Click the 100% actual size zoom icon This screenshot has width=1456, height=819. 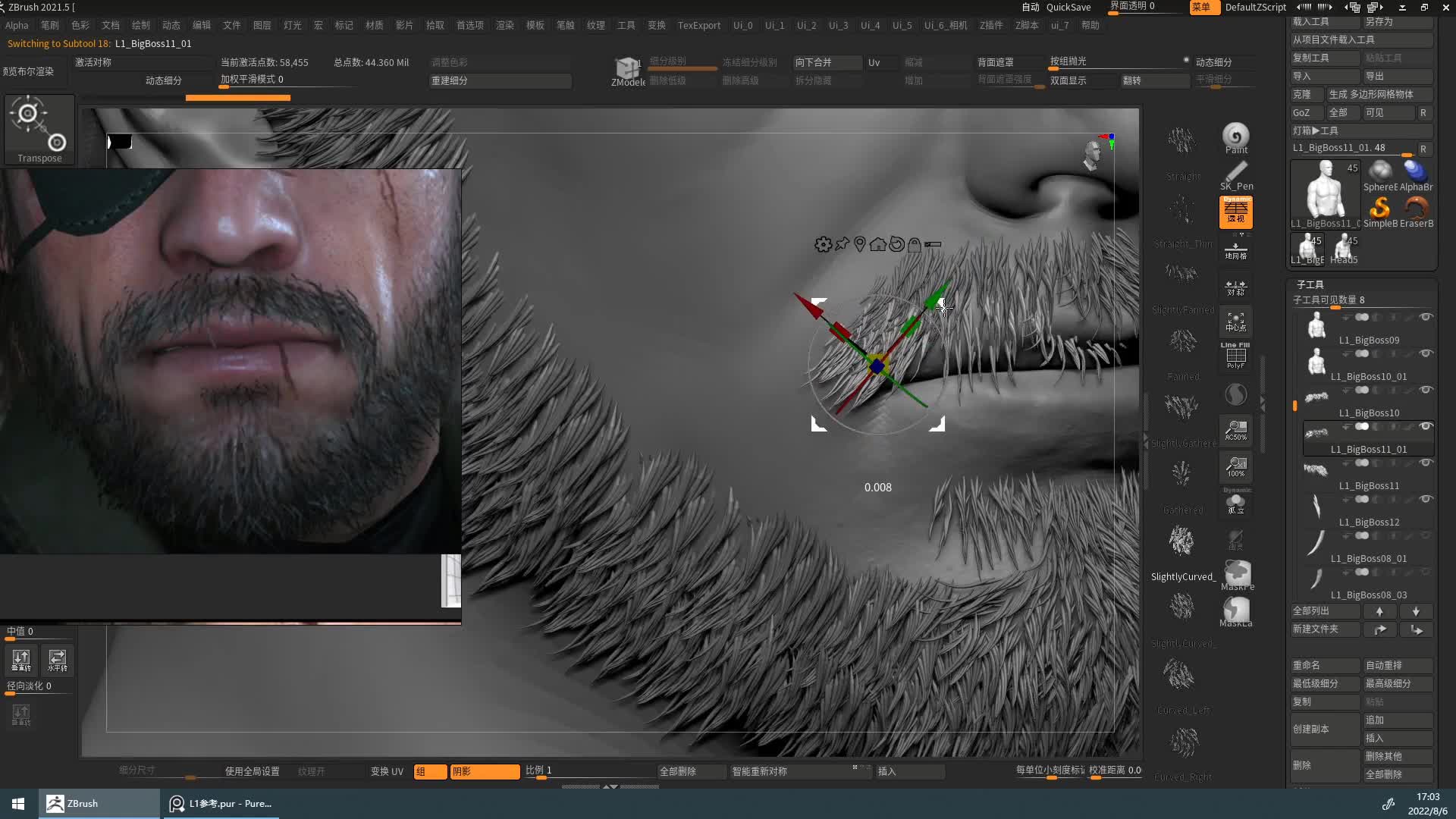tap(1235, 466)
